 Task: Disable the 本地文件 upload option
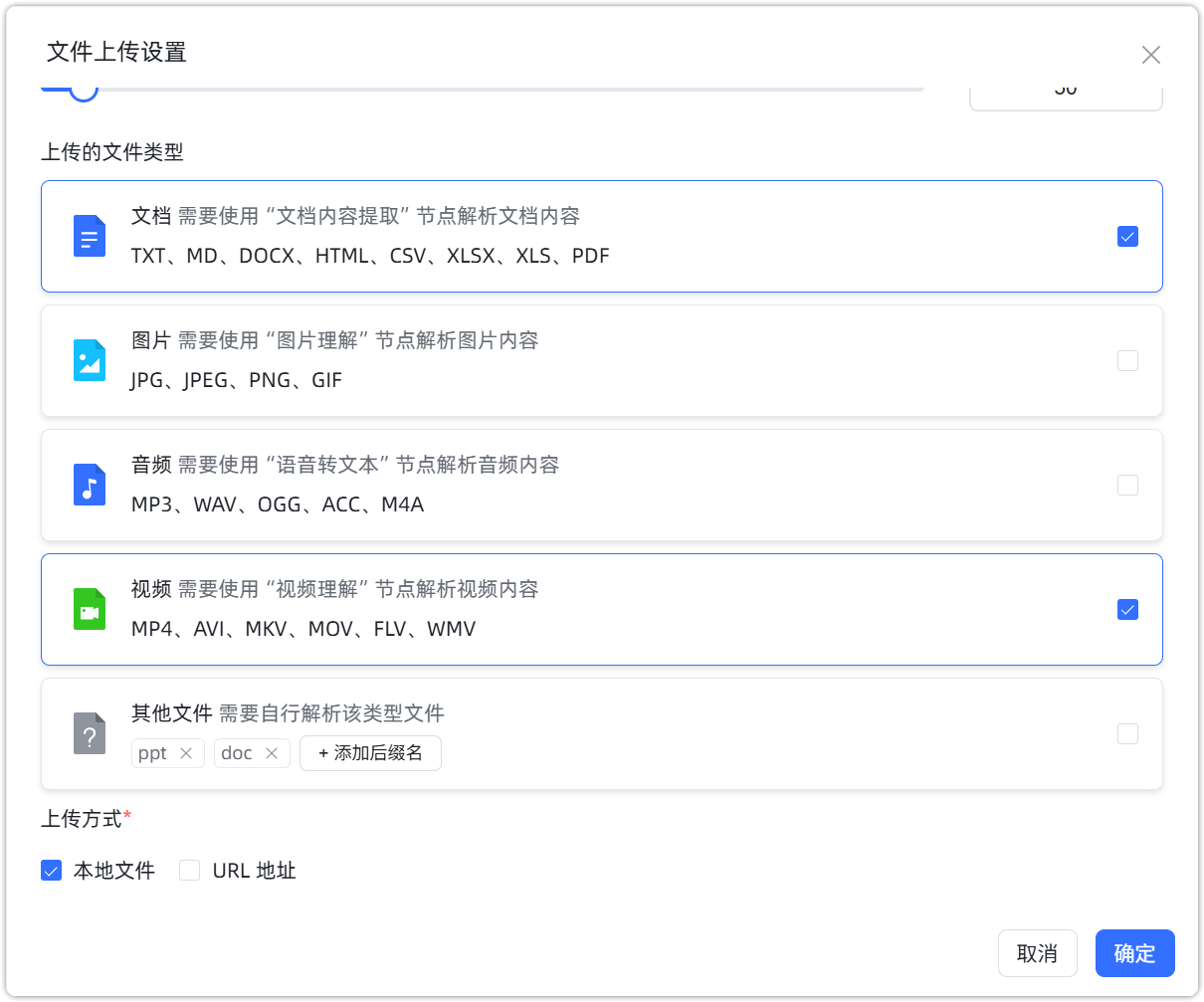click(51, 870)
